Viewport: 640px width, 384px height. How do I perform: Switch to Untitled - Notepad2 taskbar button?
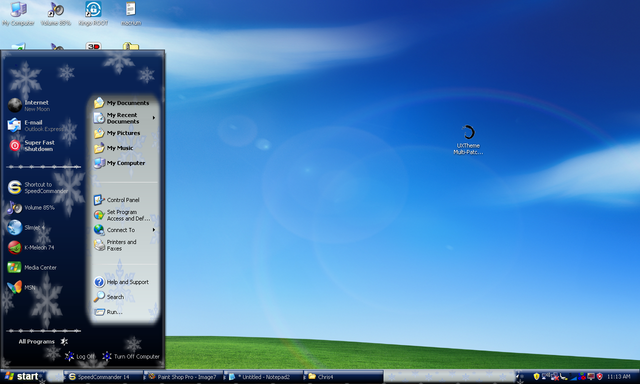point(264,377)
